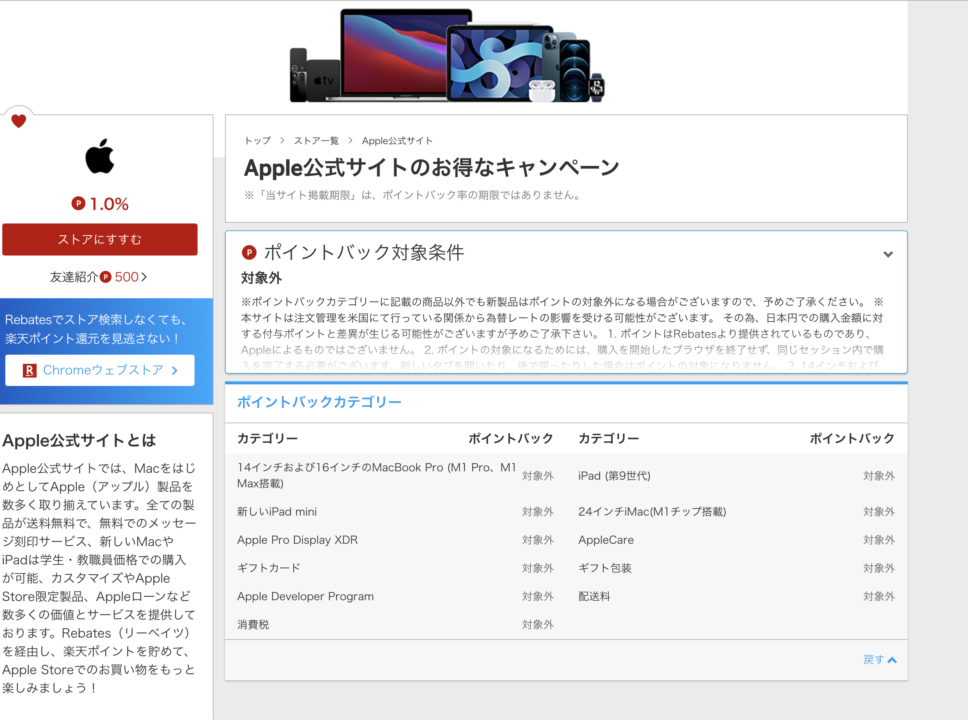Go to トップ breadcrumb
The height and width of the screenshot is (720, 968).
point(257,141)
